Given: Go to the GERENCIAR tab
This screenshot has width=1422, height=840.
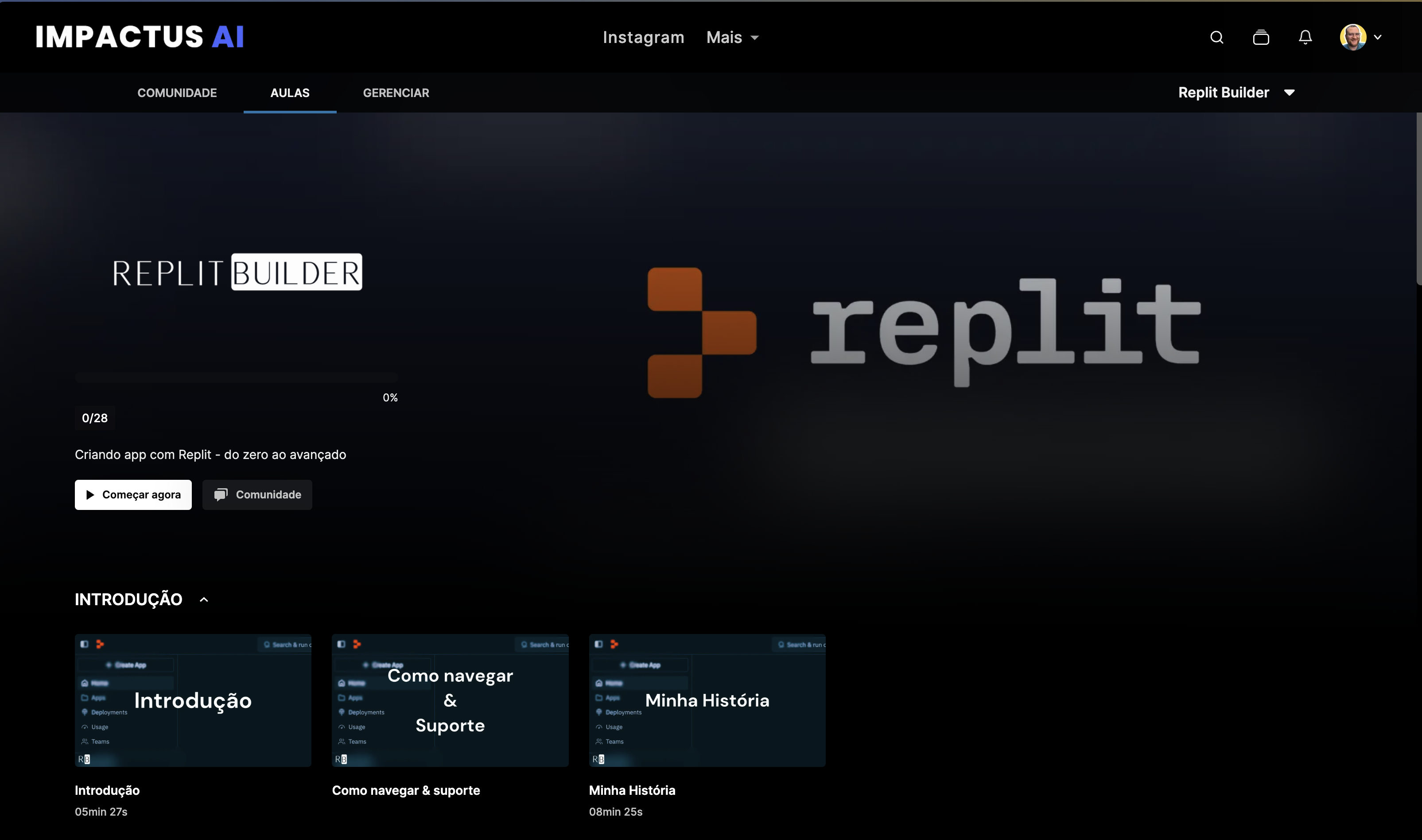Looking at the screenshot, I should 396,93.
